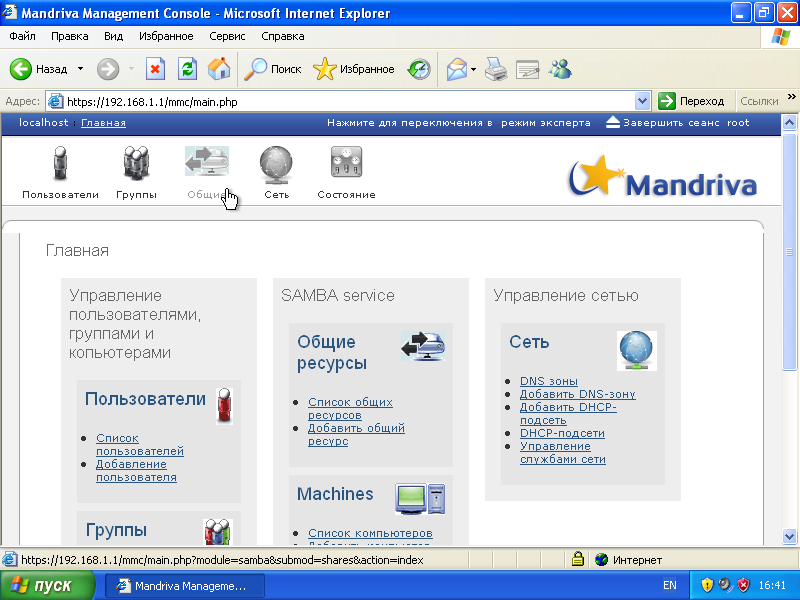Open the Файл menu
The width and height of the screenshot is (800, 600).
22,36
